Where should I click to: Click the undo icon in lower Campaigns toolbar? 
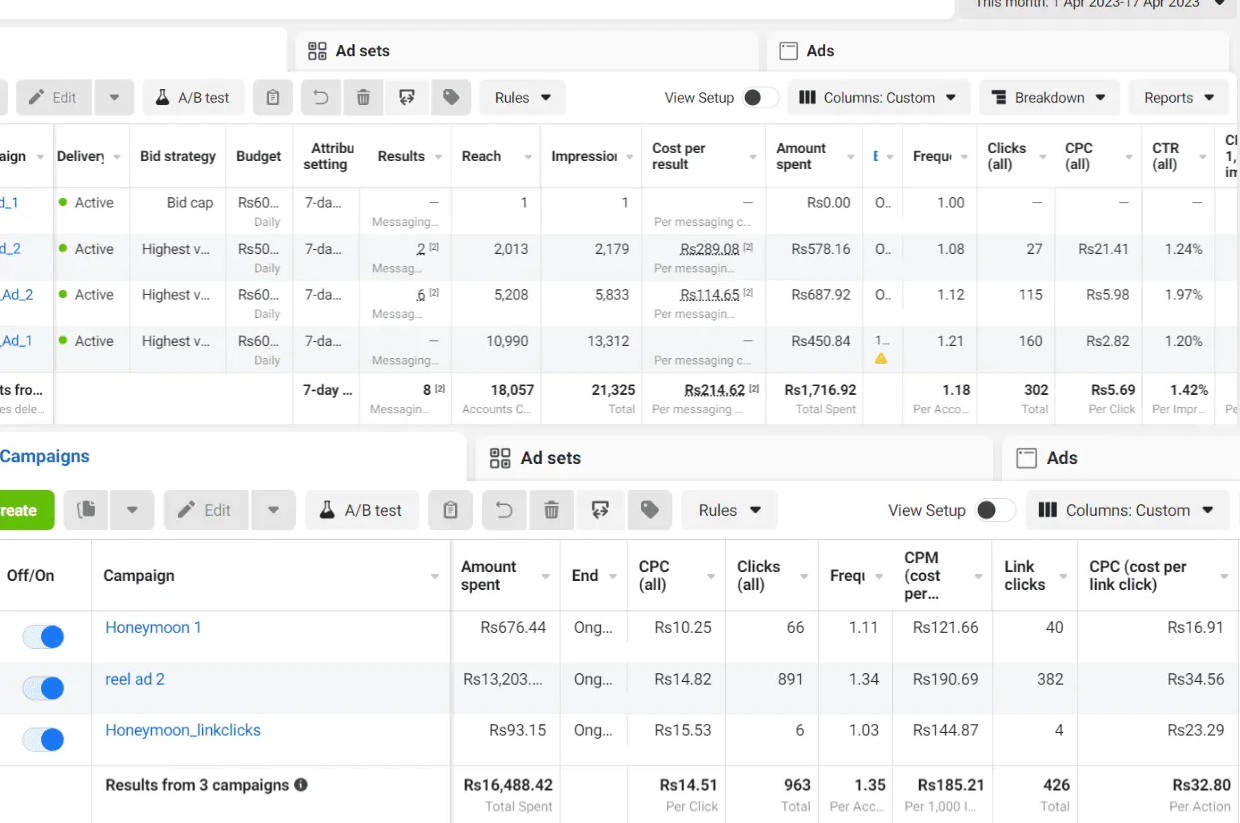pos(504,510)
